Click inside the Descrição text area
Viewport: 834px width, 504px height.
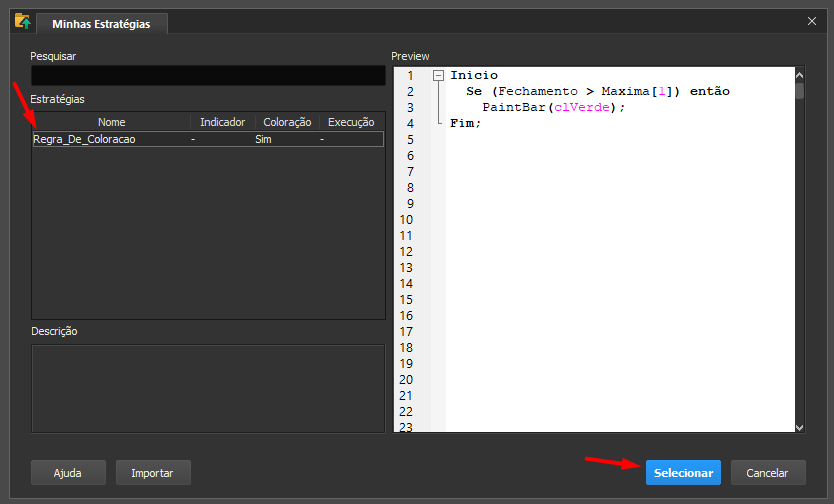tap(208, 389)
